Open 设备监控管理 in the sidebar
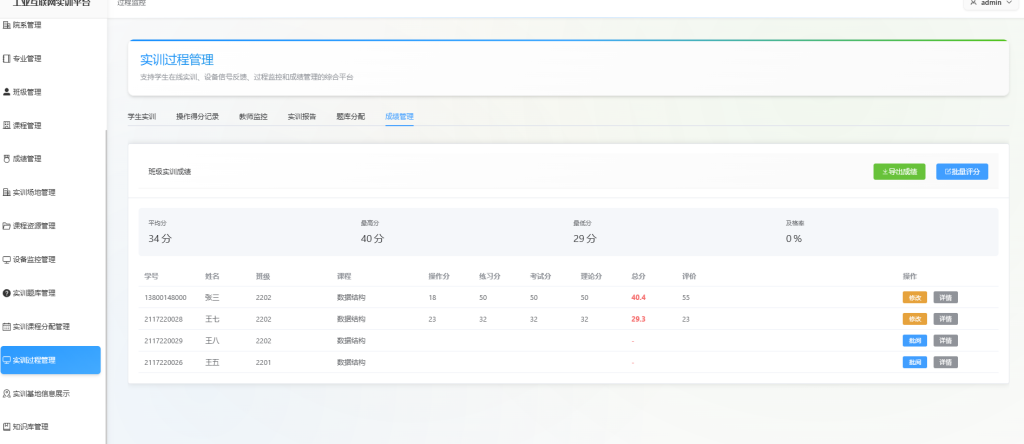Image resolution: width=1024 pixels, height=444 pixels. click(34, 259)
